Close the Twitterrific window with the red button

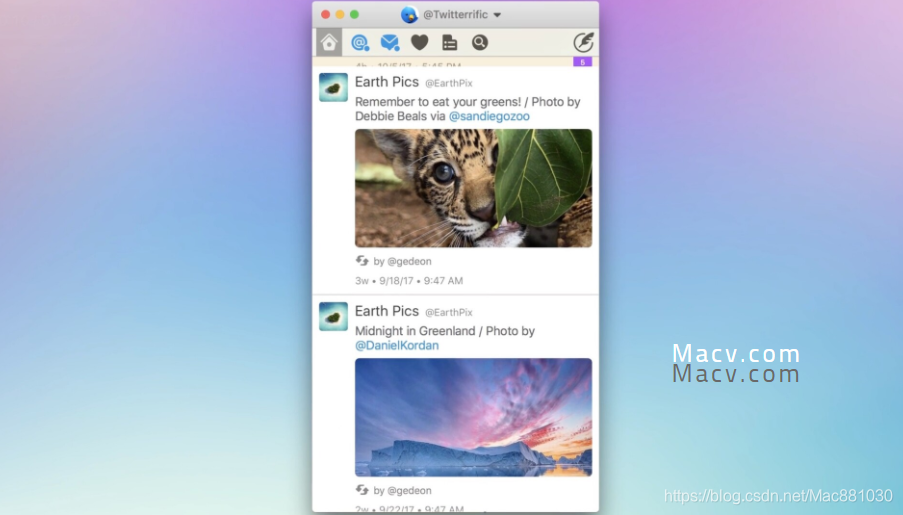325,14
